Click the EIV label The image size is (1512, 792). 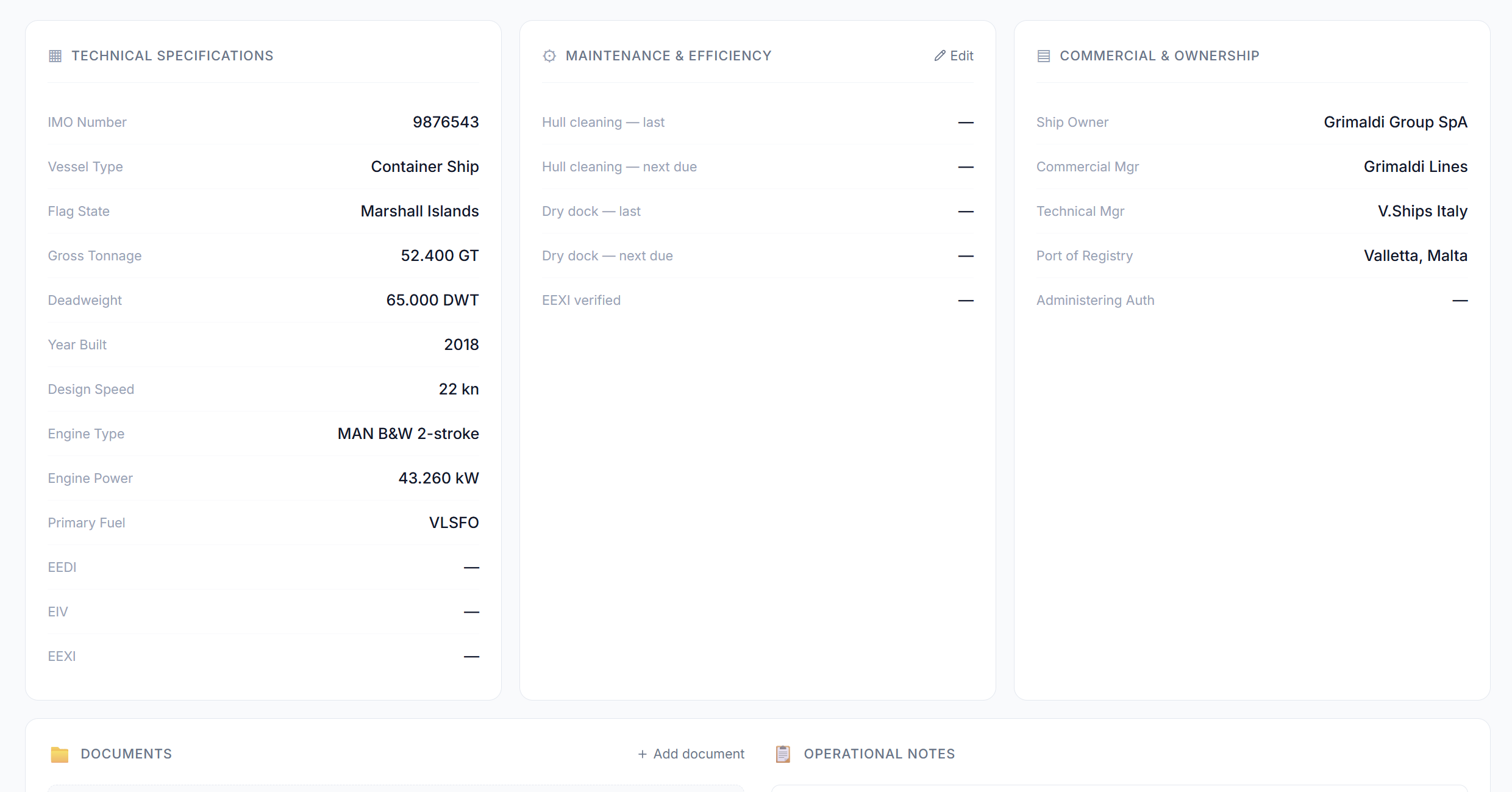pyautogui.click(x=58, y=612)
